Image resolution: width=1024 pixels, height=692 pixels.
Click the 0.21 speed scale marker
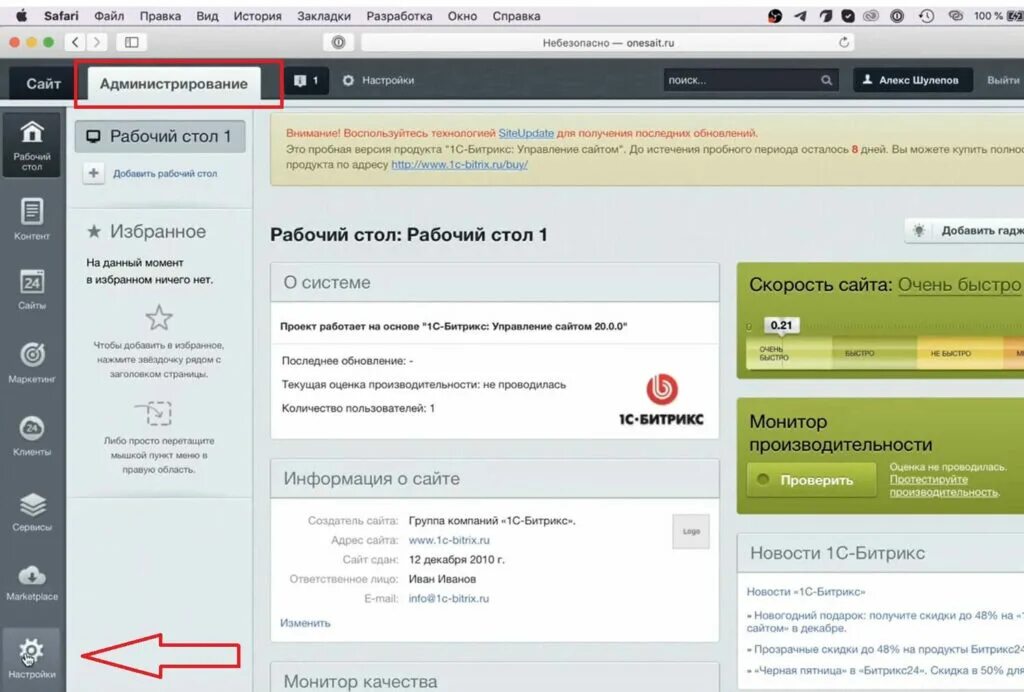click(x=781, y=325)
